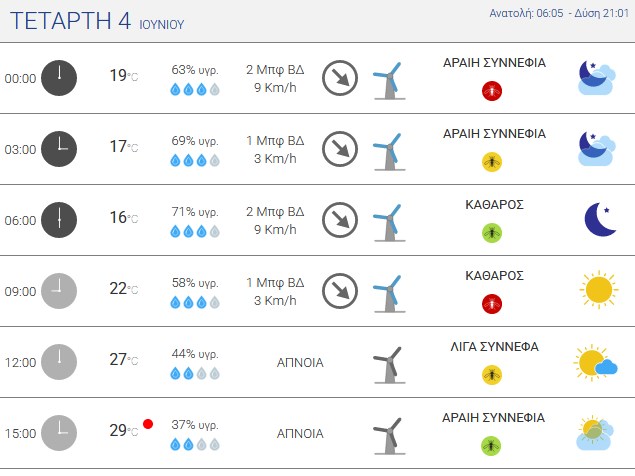The image size is (635, 476).
Task: Click the moon and cloud icon at 00:00
Action: 597,78
